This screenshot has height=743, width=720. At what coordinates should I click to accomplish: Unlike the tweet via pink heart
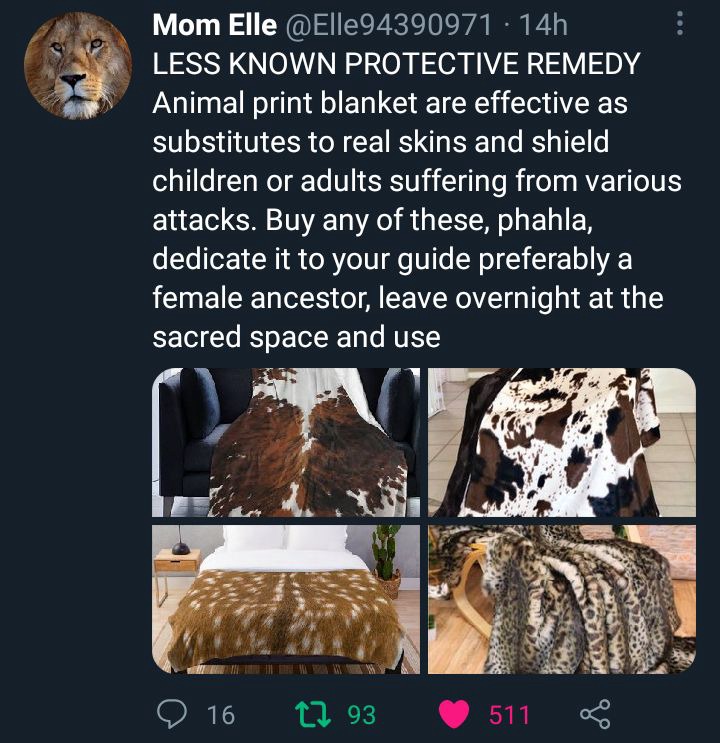point(454,714)
